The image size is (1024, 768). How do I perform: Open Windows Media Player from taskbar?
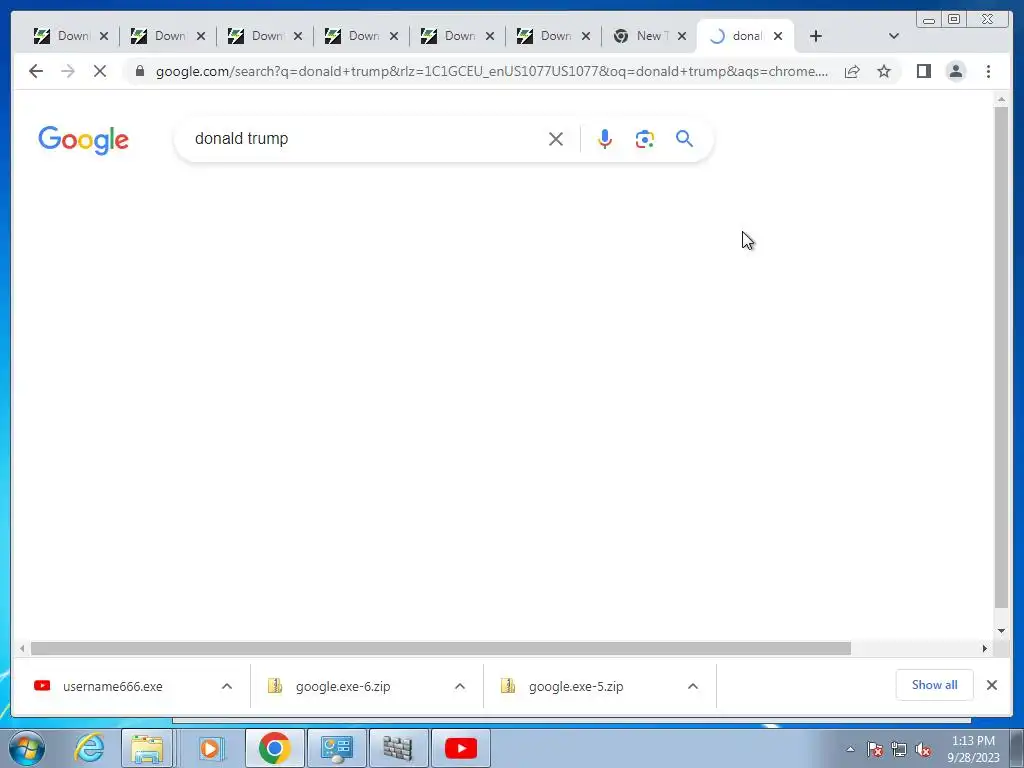pos(211,748)
